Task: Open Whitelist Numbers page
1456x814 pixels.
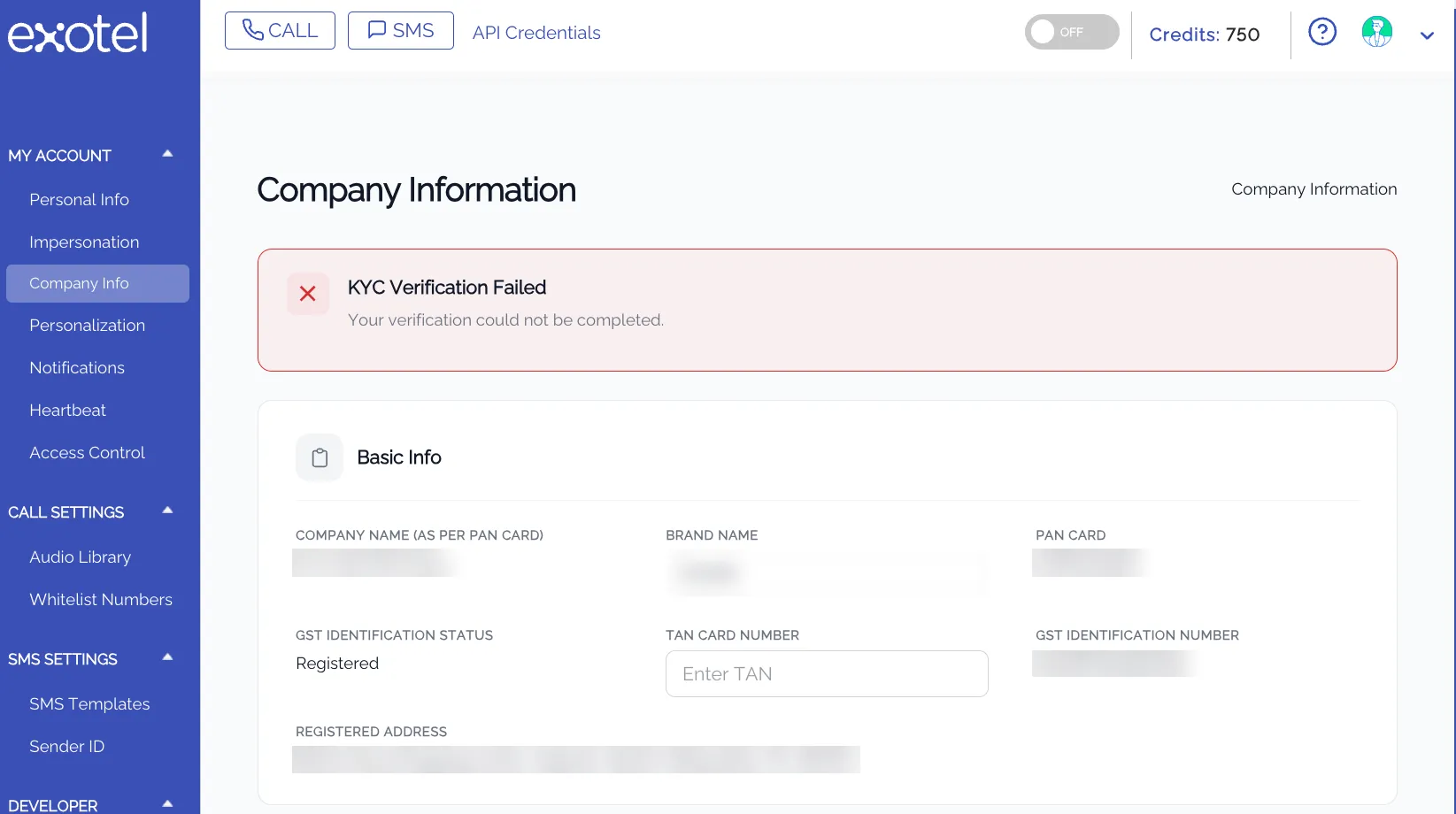Action: [101, 600]
